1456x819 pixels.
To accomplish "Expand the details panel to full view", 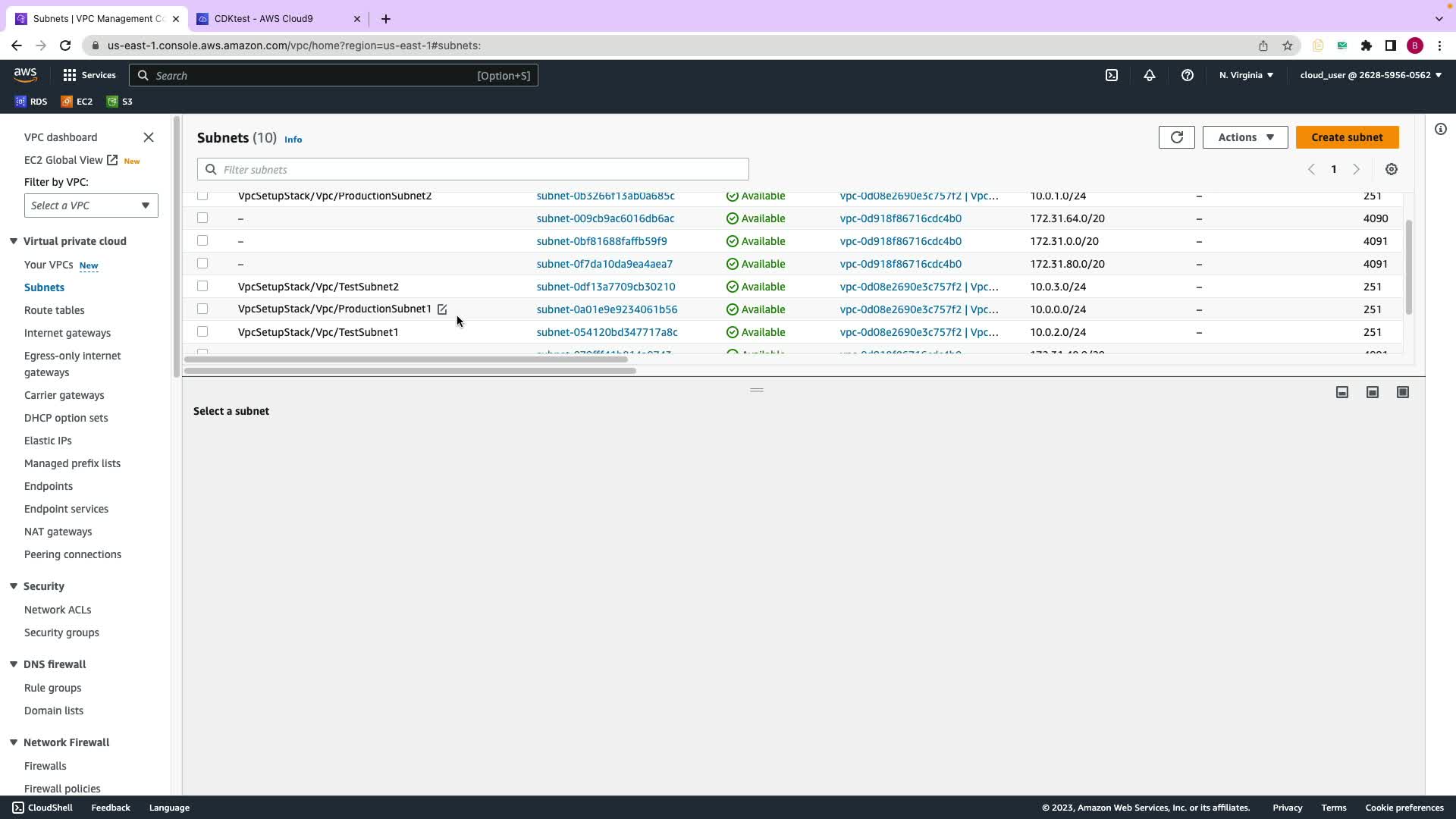I will tap(1402, 392).
